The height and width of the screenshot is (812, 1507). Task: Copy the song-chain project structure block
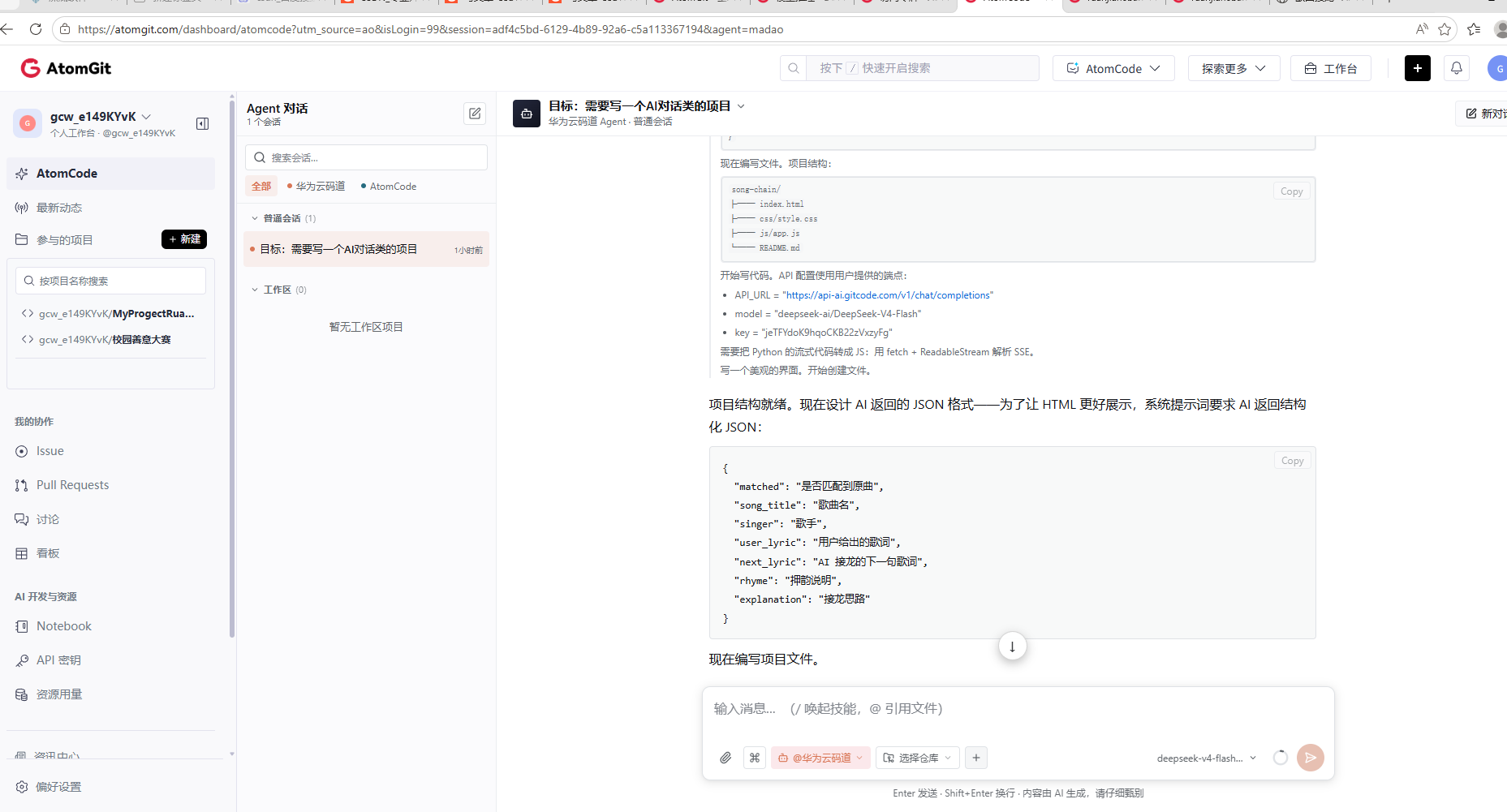click(1291, 191)
